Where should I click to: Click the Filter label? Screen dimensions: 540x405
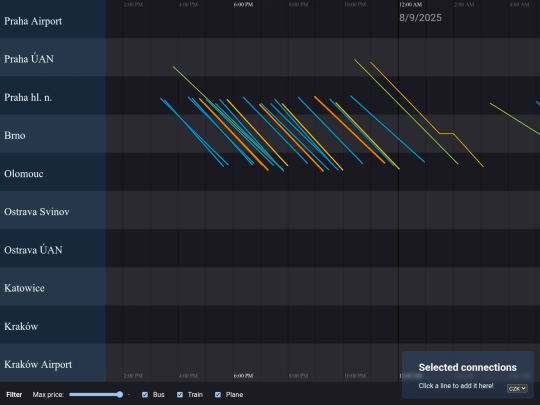pyautogui.click(x=14, y=395)
